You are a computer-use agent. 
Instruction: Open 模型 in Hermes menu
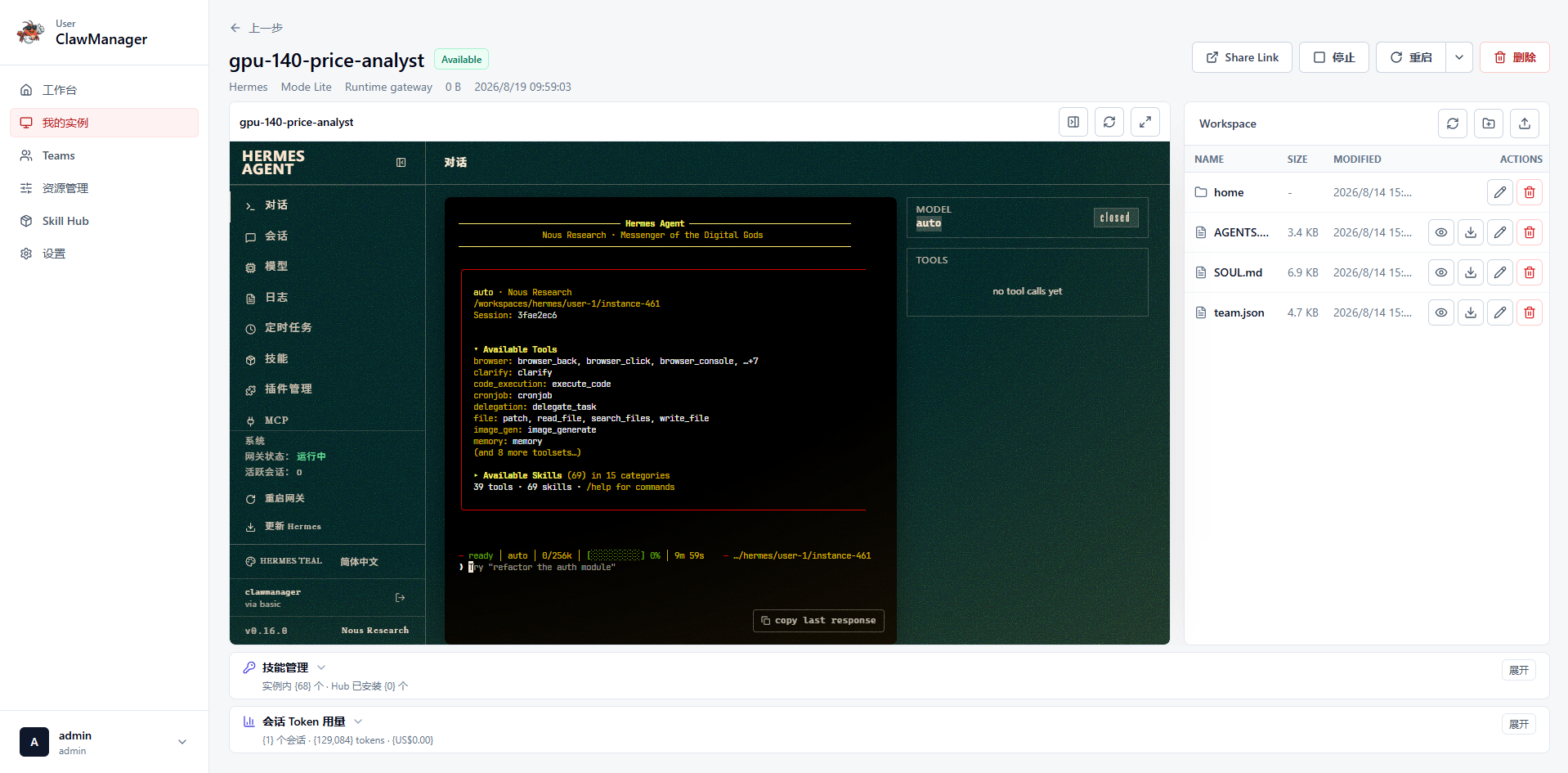coord(327,267)
